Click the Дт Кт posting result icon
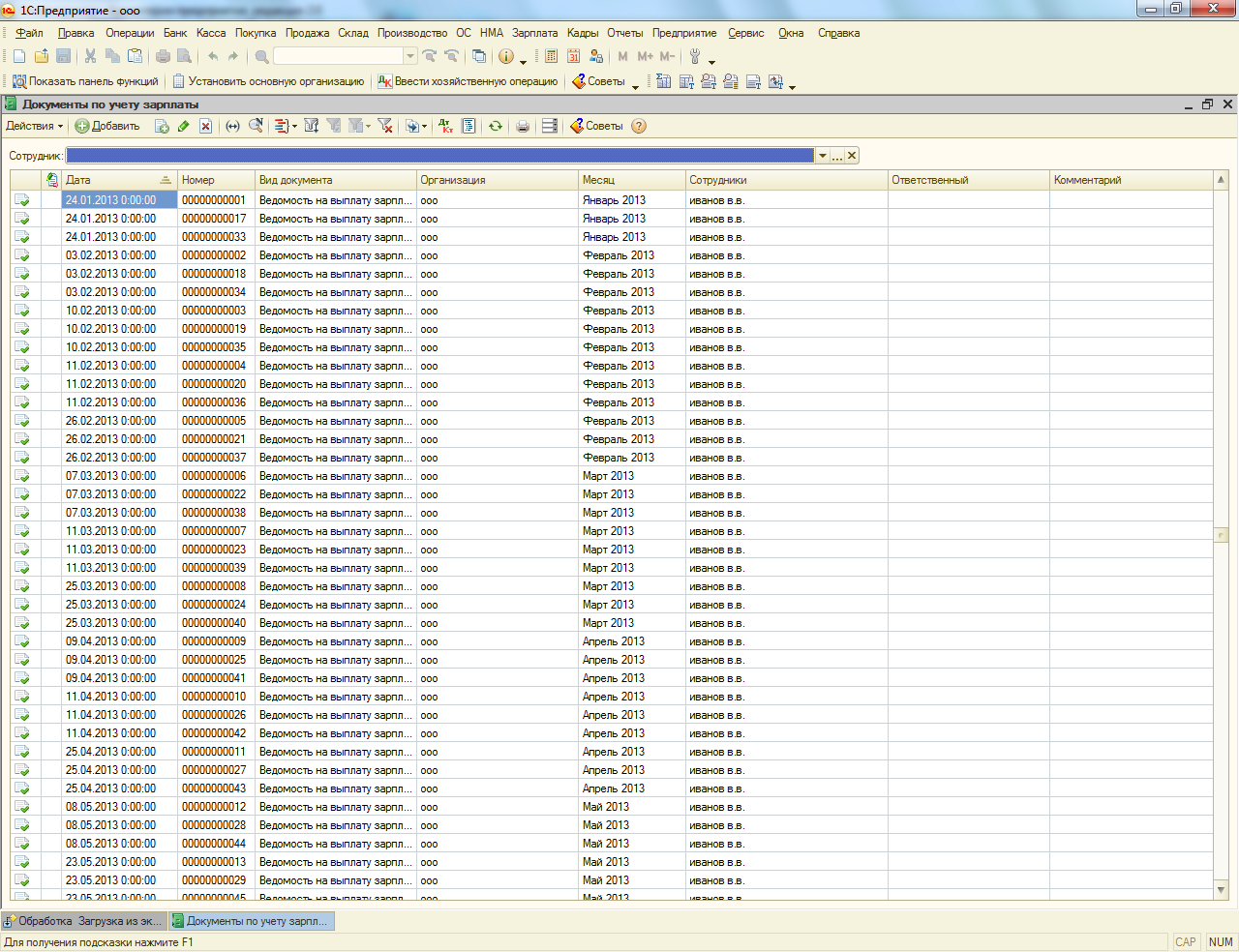 pos(445,126)
